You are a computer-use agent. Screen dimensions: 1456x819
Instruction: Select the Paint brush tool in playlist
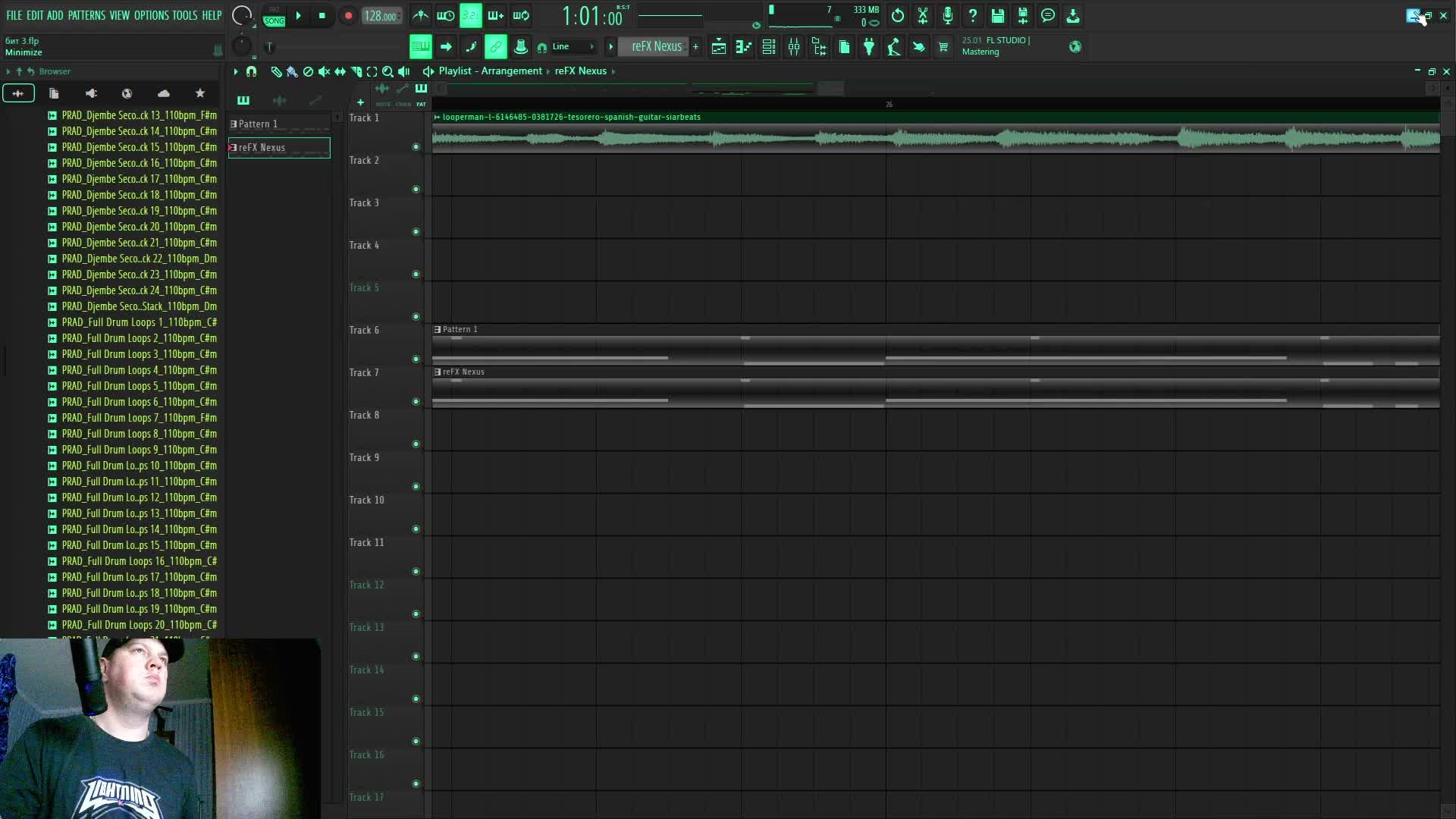click(292, 71)
